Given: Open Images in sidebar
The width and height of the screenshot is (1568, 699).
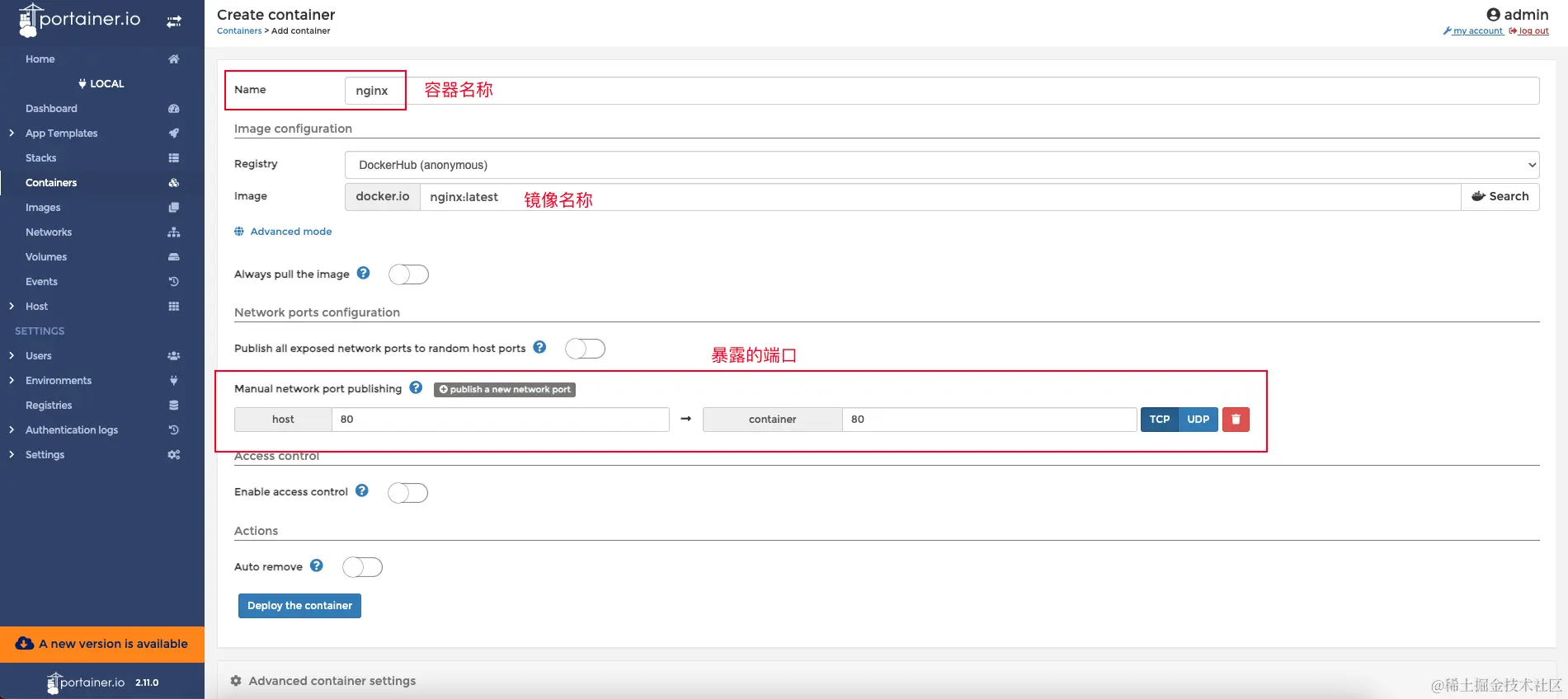Looking at the screenshot, I should [43, 207].
